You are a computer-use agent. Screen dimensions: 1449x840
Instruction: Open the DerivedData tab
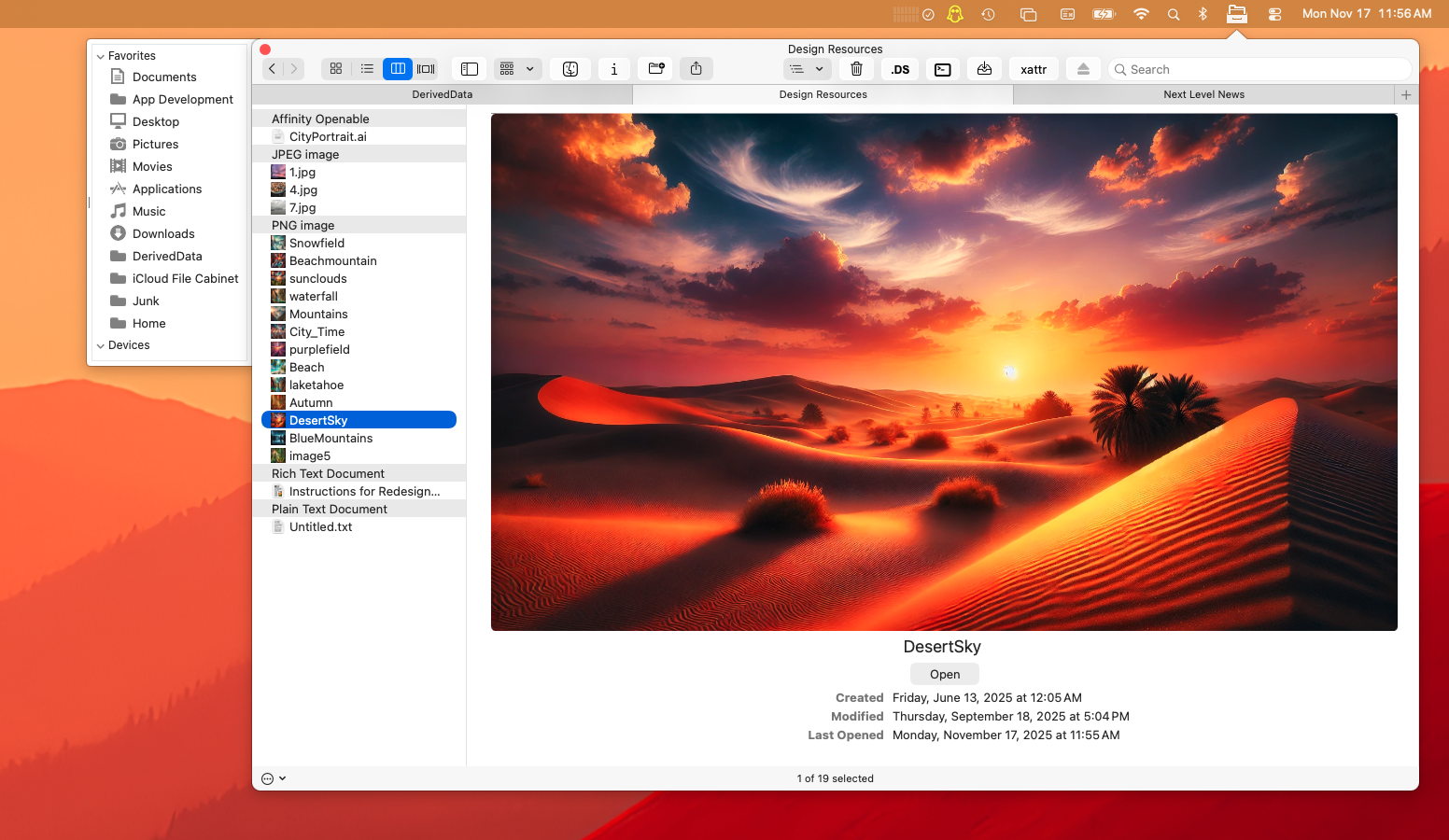click(x=442, y=94)
